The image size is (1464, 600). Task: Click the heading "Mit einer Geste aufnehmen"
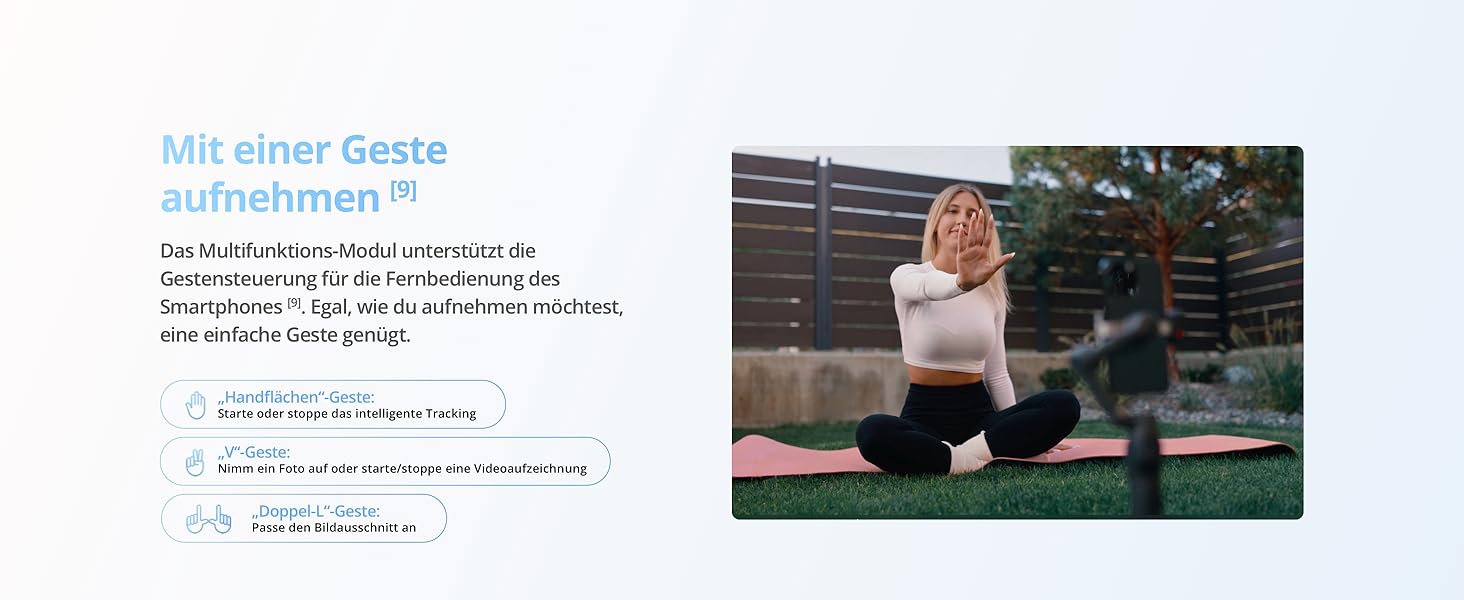(303, 173)
